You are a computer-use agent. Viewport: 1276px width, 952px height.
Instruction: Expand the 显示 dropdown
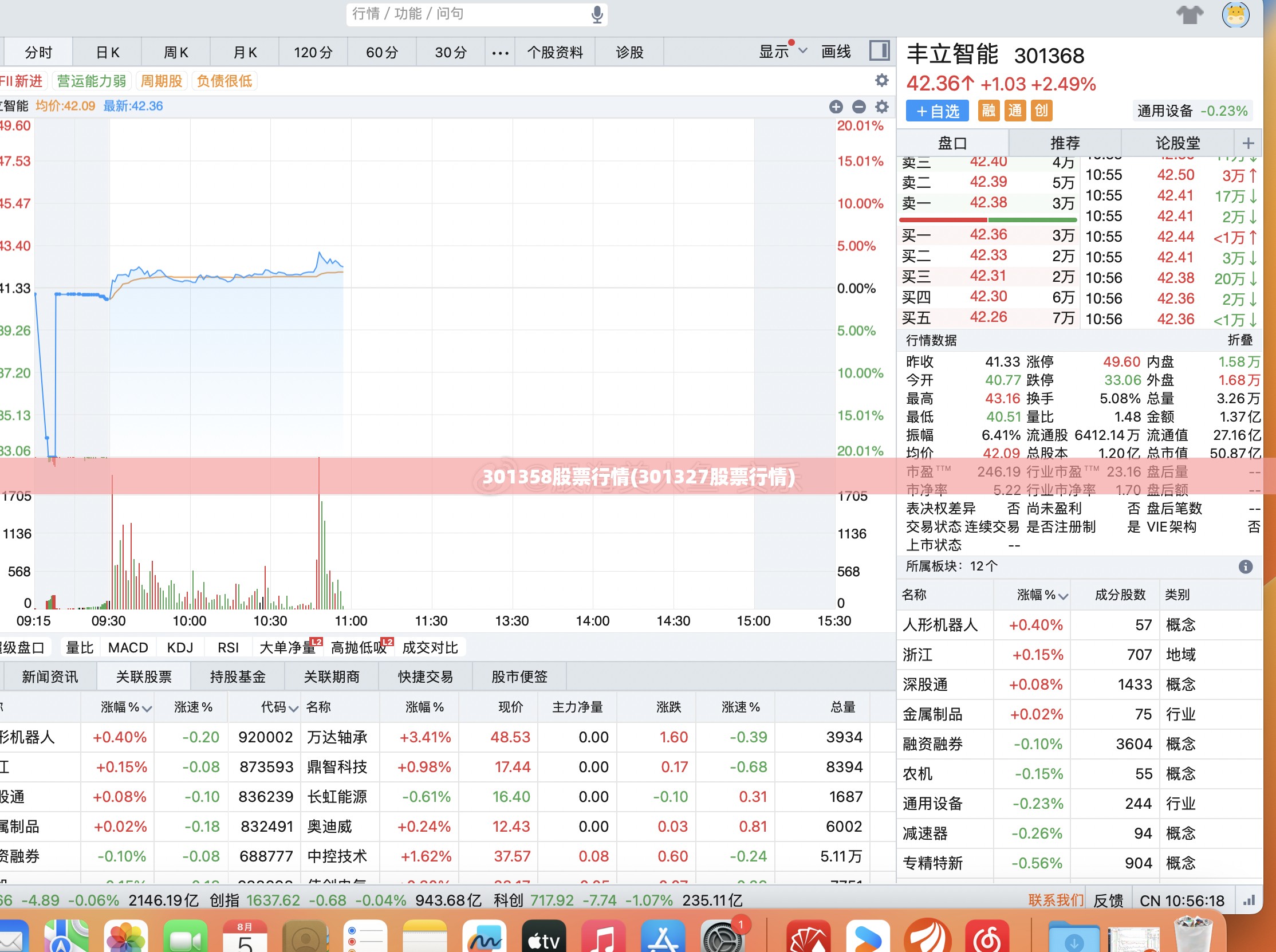click(x=783, y=52)
